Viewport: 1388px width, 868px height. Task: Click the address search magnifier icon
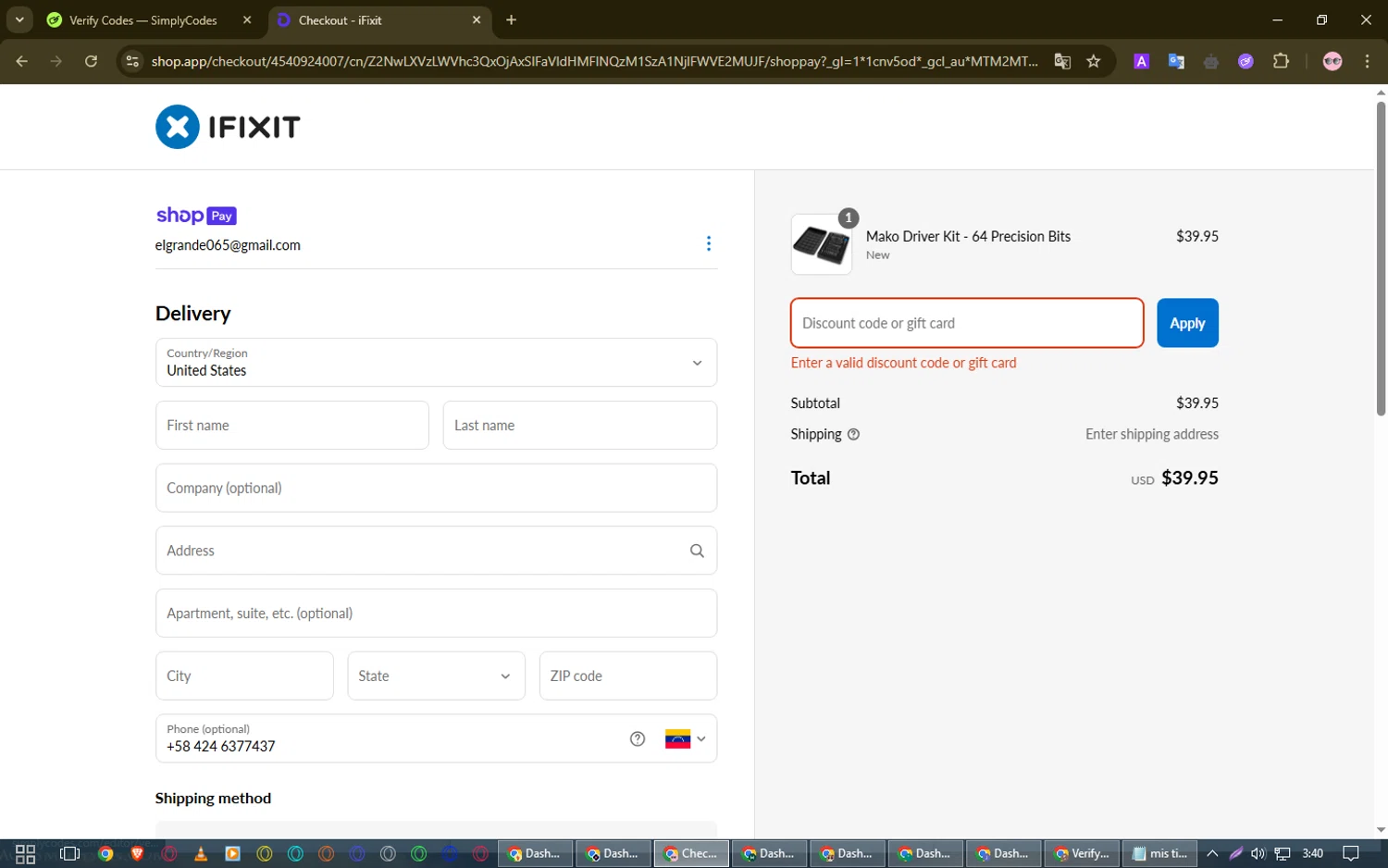697,551
